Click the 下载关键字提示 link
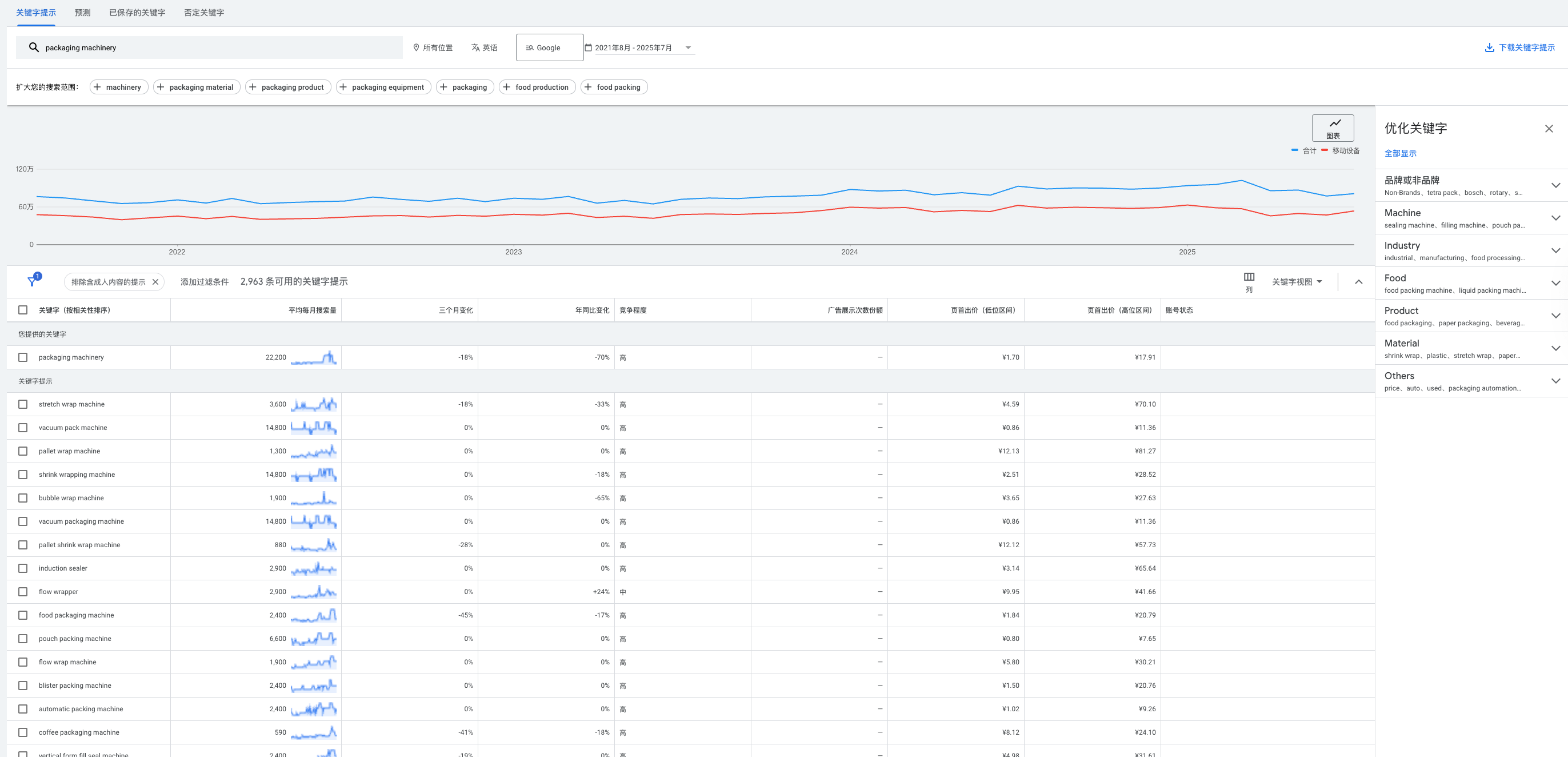This screenshot has width=1568, height=757. click(x=1527, y=47)
